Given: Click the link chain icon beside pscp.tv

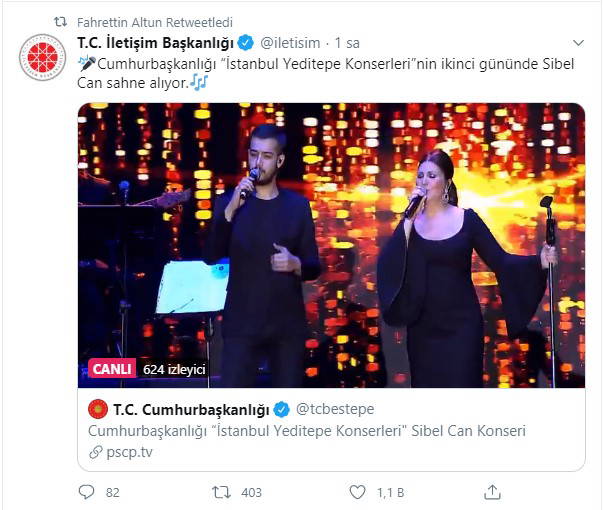Looking at the screenshot, I should click(95, 451).
